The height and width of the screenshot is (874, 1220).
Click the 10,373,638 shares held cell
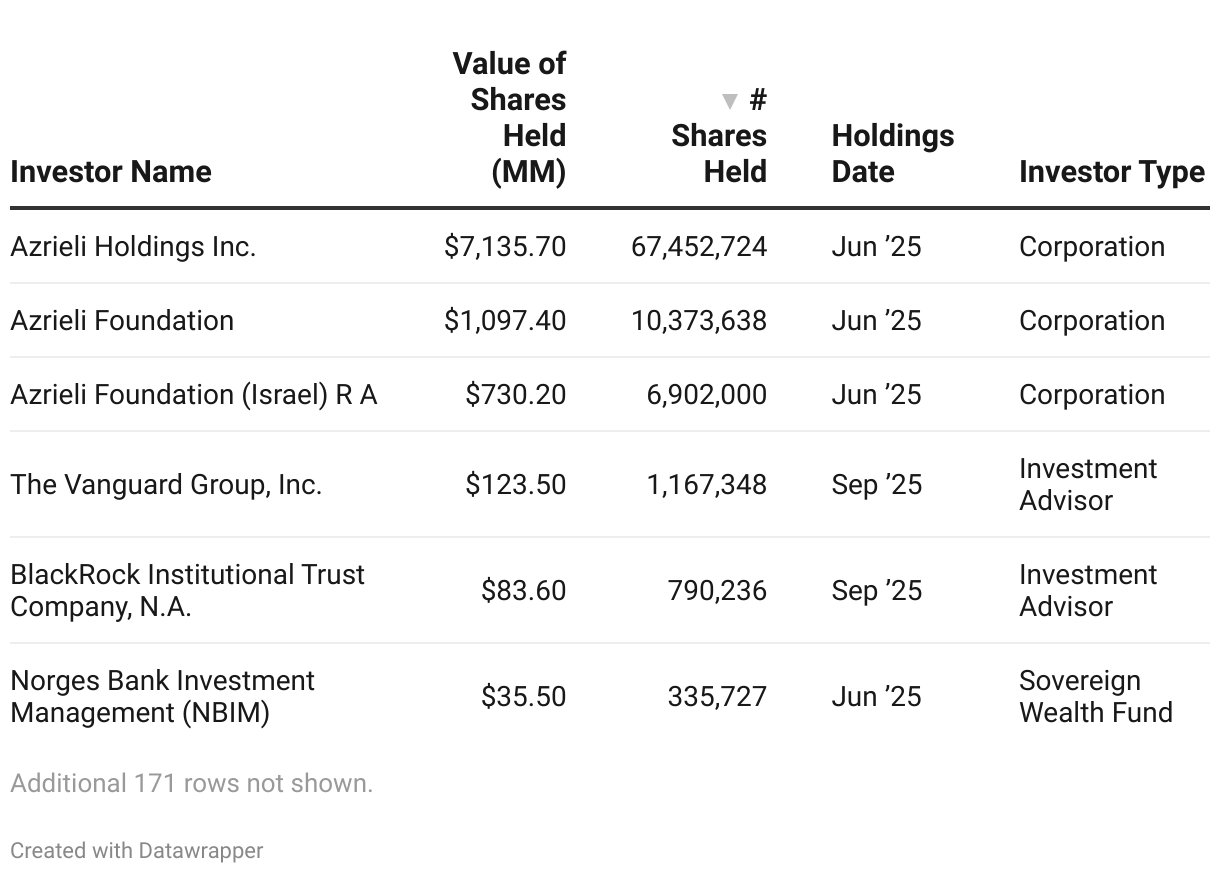[x=699, y=321]
